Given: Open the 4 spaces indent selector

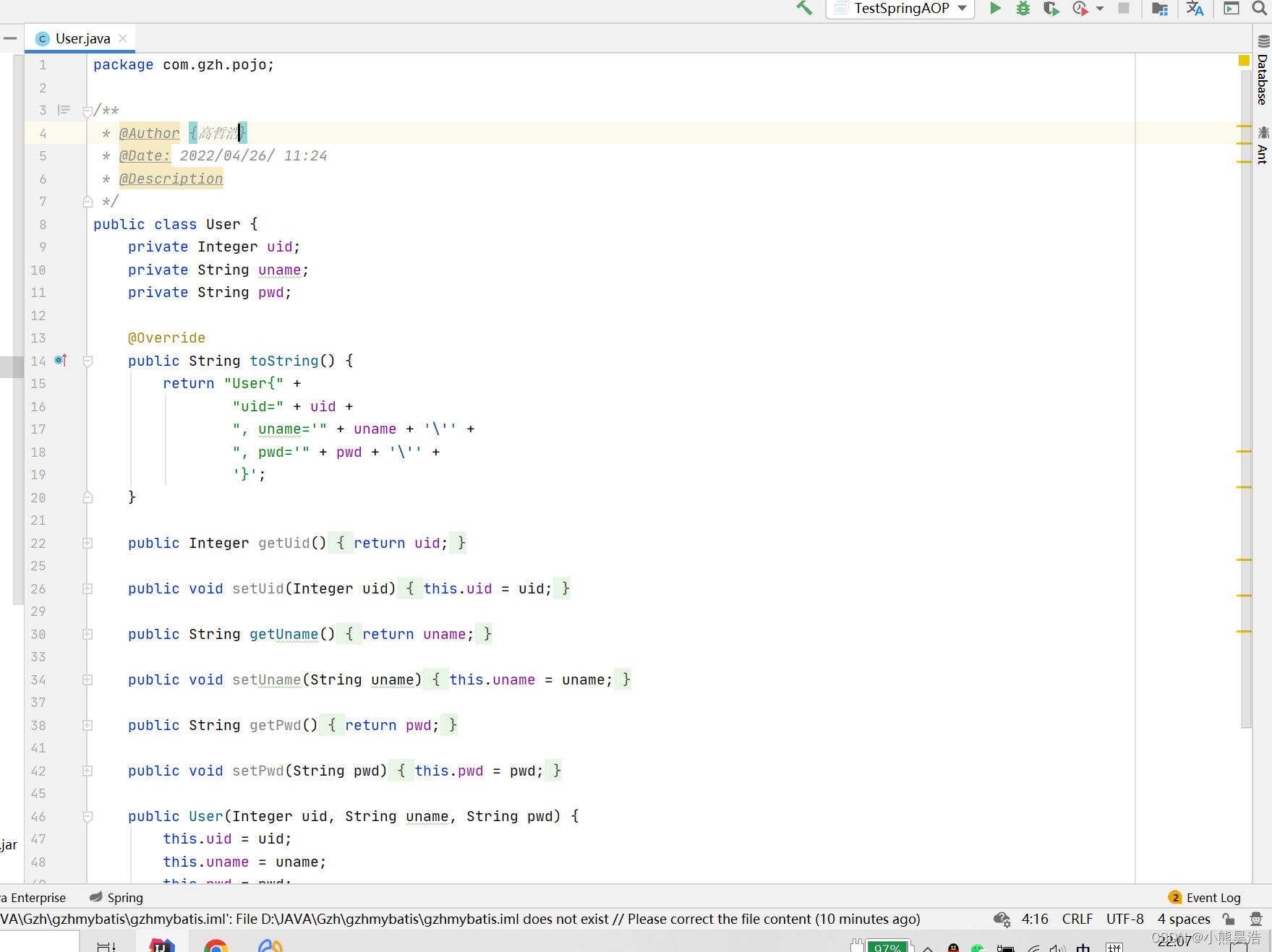Looking at the screenshot, I should [x=1184, y=919].
